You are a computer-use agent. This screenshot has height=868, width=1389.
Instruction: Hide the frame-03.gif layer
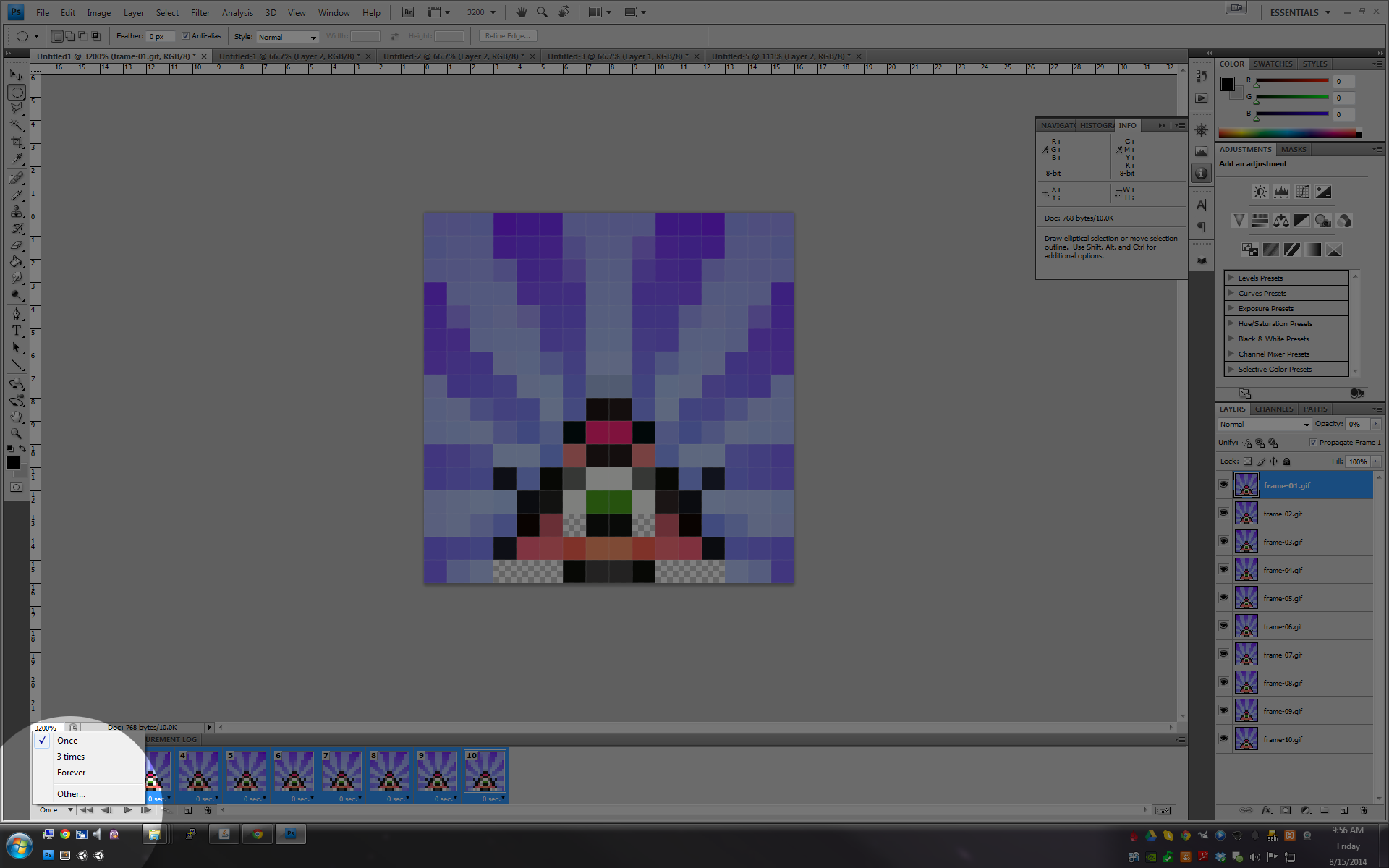[x=1223, y=541]
